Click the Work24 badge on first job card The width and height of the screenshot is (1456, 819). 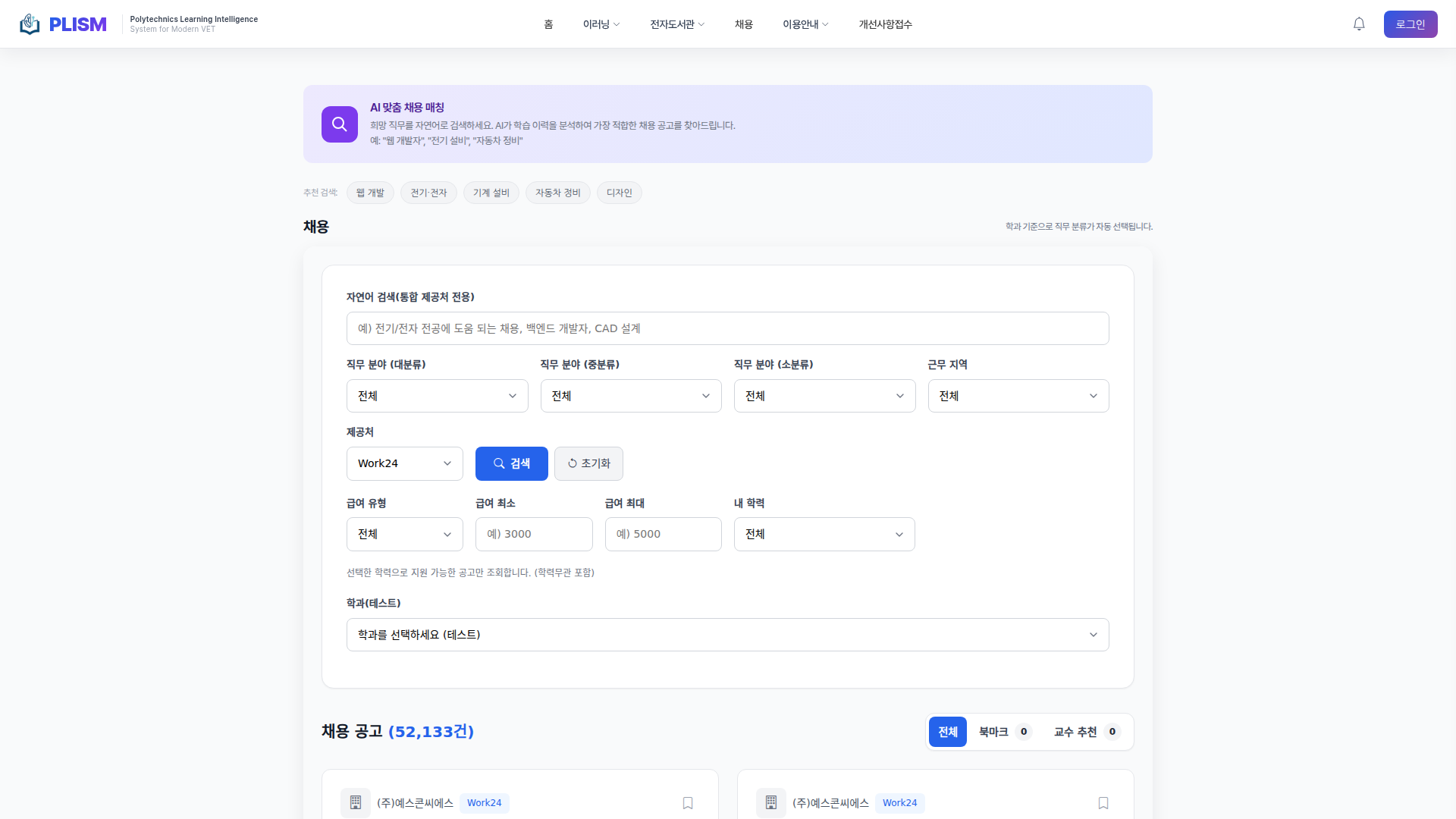[x=484, y=802]
